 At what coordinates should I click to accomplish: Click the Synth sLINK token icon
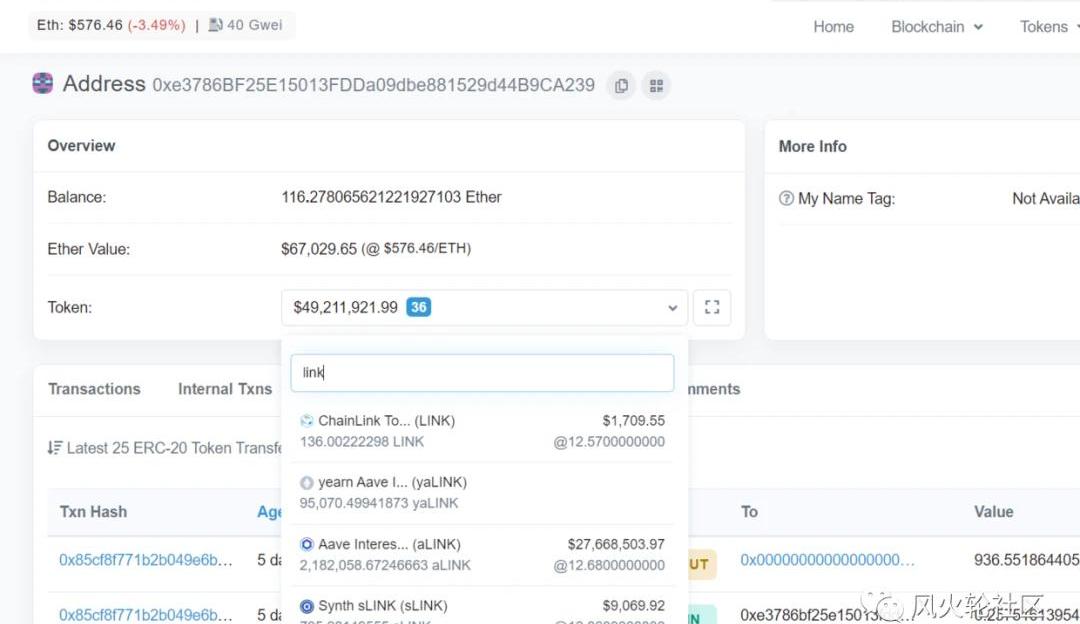[x=307, y=606]
